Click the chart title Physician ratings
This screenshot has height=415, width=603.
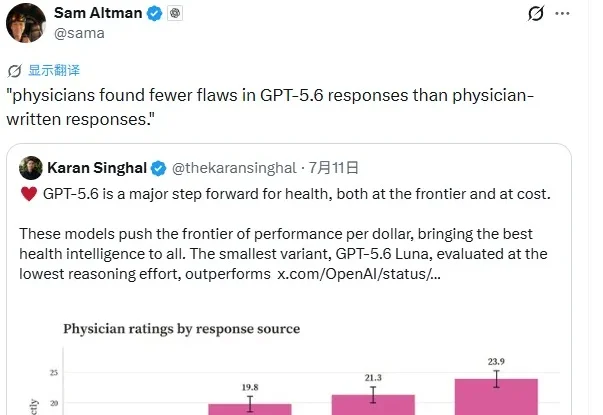click(x=182, y=329)
